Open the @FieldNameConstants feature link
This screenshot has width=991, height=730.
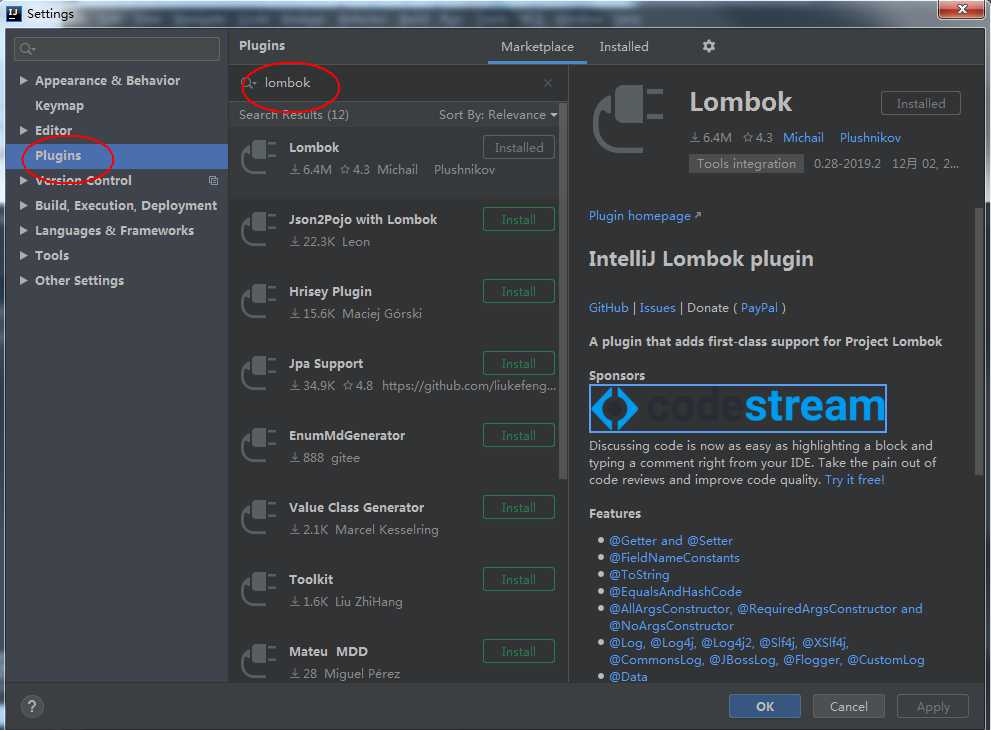[x=674, y=558]
